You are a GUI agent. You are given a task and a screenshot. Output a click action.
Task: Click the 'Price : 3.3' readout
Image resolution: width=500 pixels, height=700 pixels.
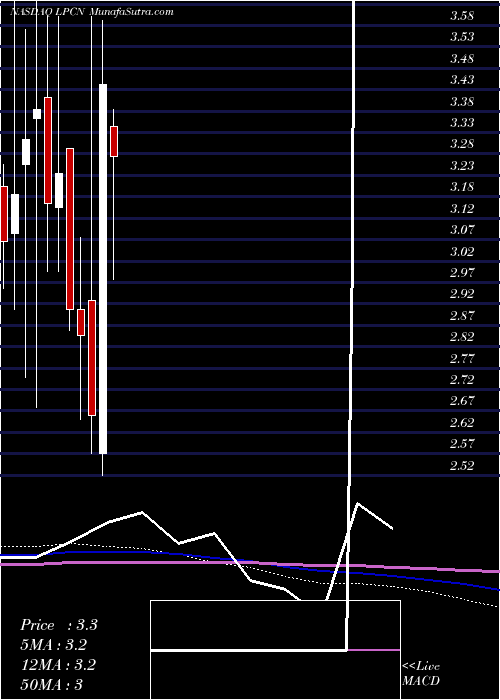click(59, 625)
